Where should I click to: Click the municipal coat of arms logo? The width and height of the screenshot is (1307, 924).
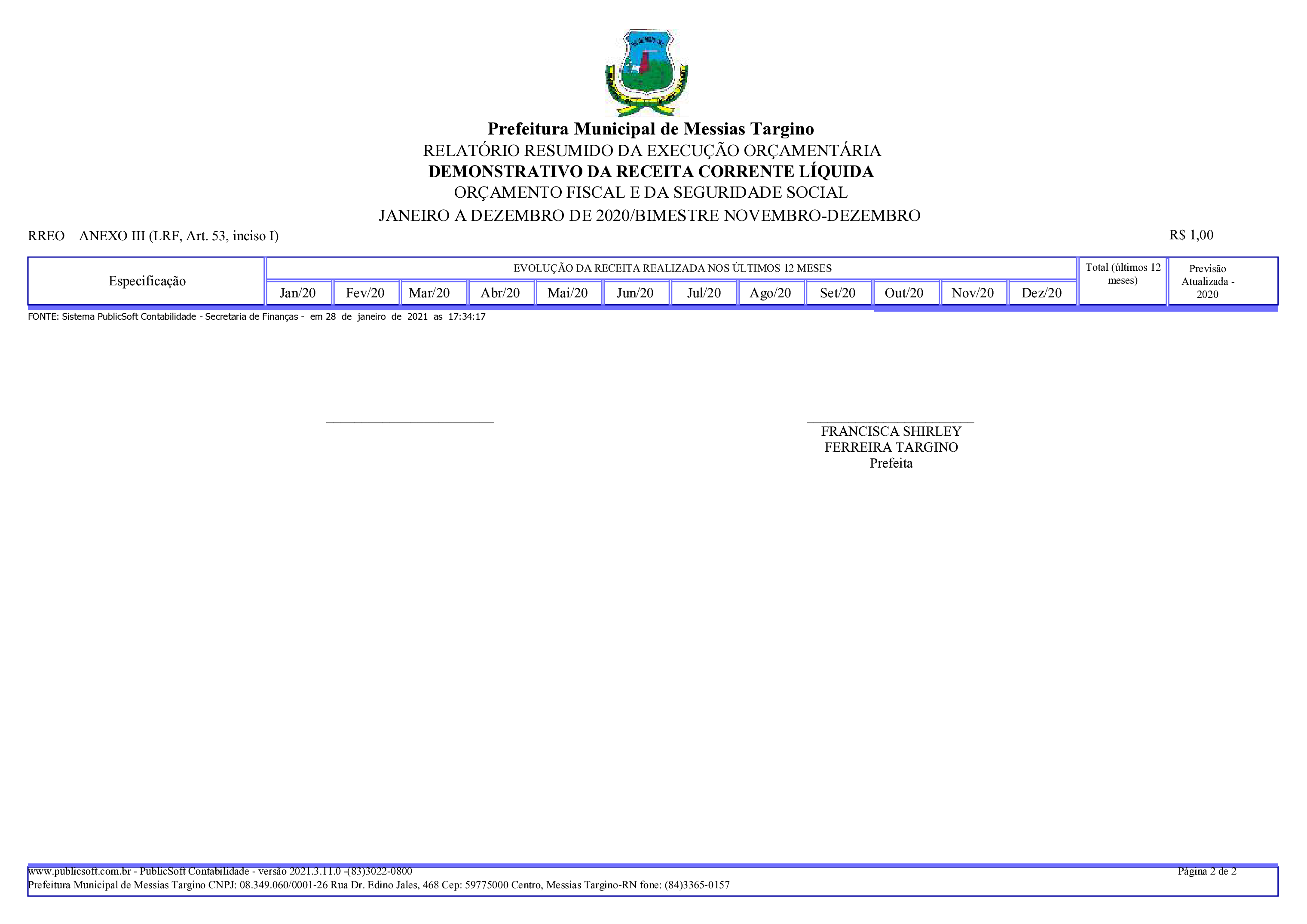[647, 72]
